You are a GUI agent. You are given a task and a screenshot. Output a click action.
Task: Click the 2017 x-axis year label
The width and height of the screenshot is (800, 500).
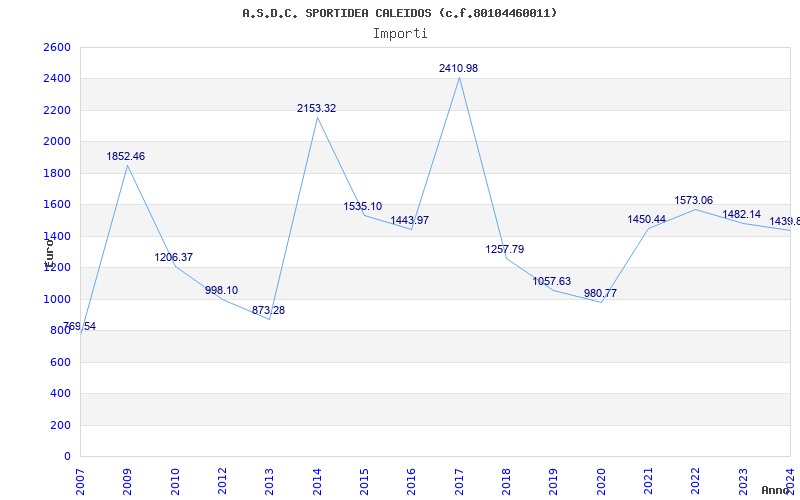click(x=459, y=481)
